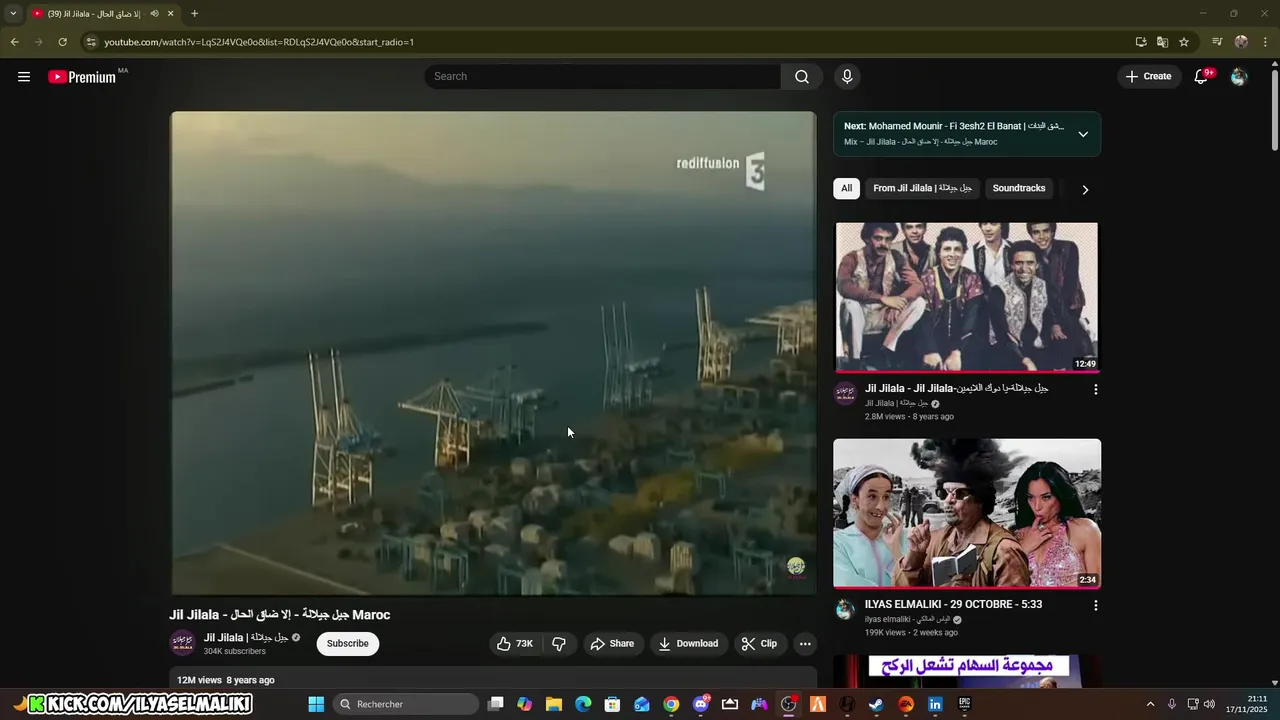The image size is (1280, 720).
Task: Open the notifications bell
Action: click(x=1201, y=77)
